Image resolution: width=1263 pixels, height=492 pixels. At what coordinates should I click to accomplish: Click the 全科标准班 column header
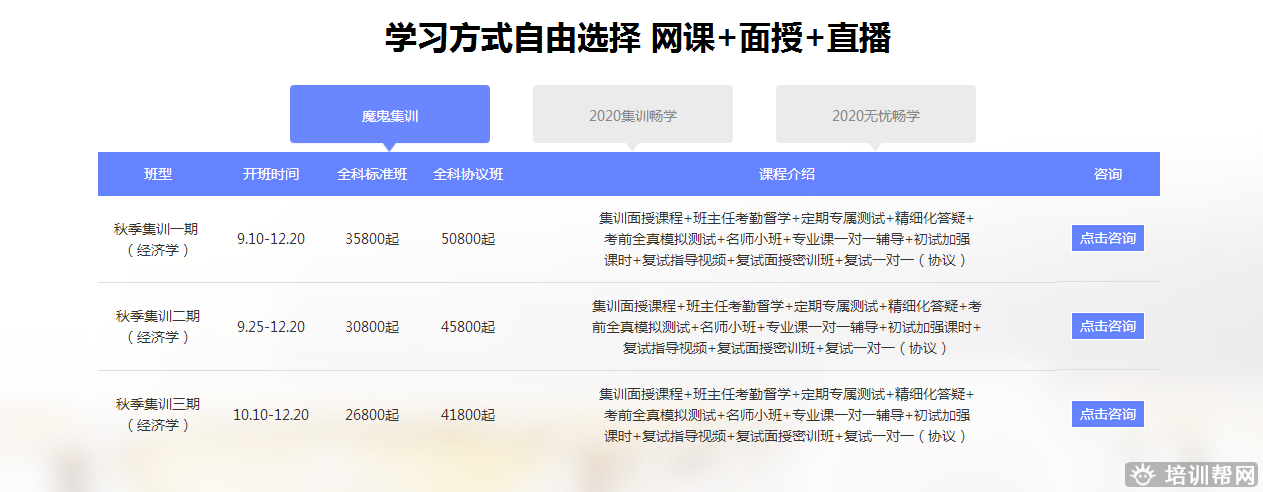point(372,174)
